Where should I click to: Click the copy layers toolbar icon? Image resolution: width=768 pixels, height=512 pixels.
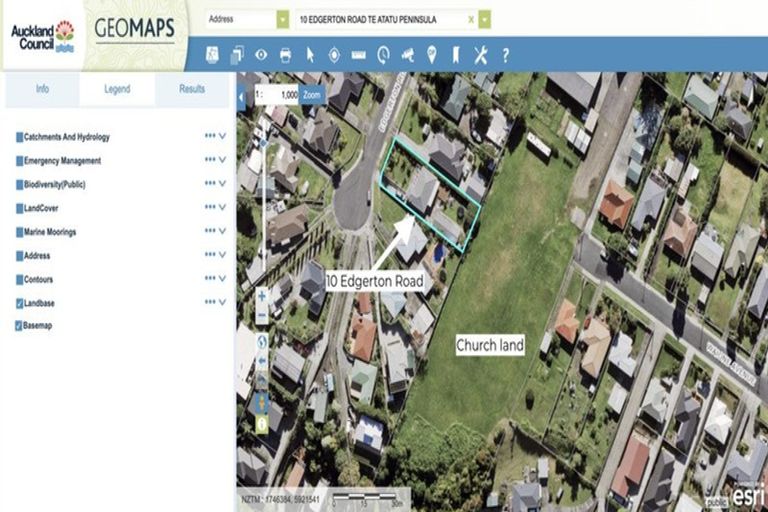[237, 55]
